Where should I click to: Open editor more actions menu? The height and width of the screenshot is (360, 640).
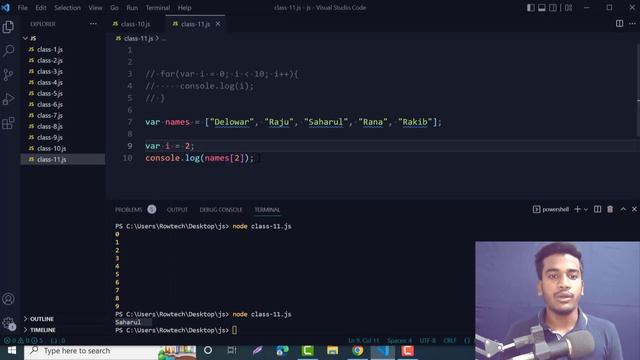tap(632, 24)
